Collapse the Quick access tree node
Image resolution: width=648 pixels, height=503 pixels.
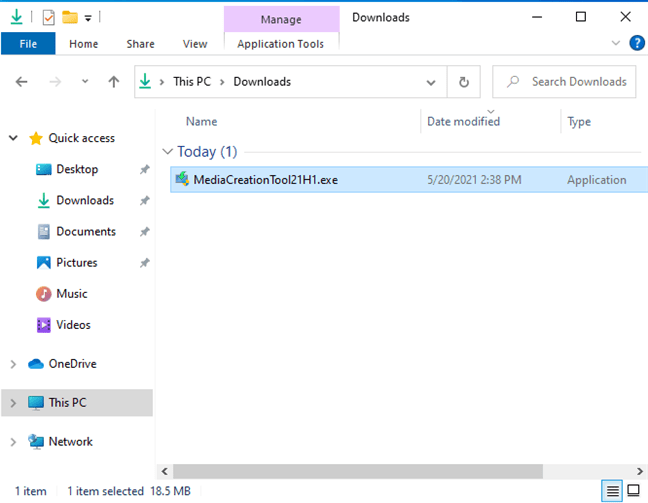click(13, 138)
